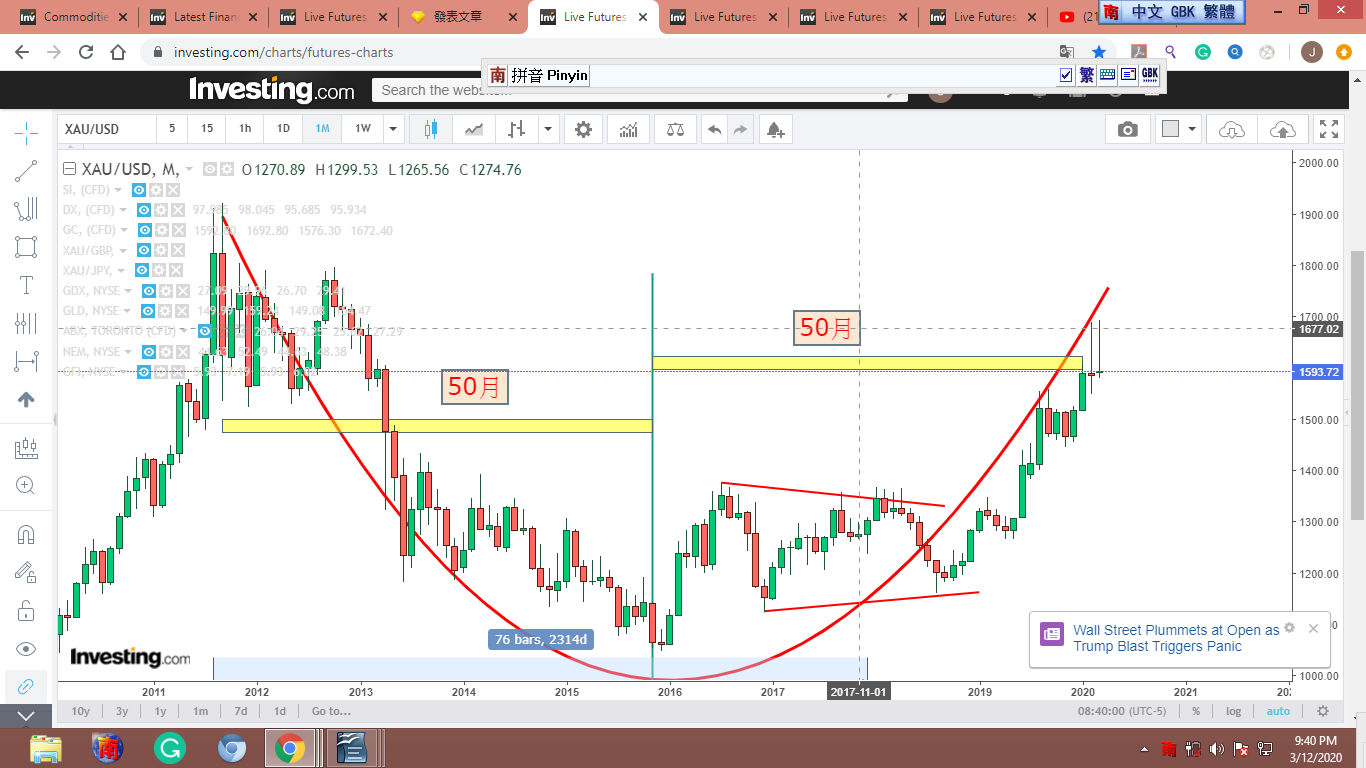Screen dimensions: 1366x768
Task: Save chart layout to cloud
Action: coord(1282,129)
